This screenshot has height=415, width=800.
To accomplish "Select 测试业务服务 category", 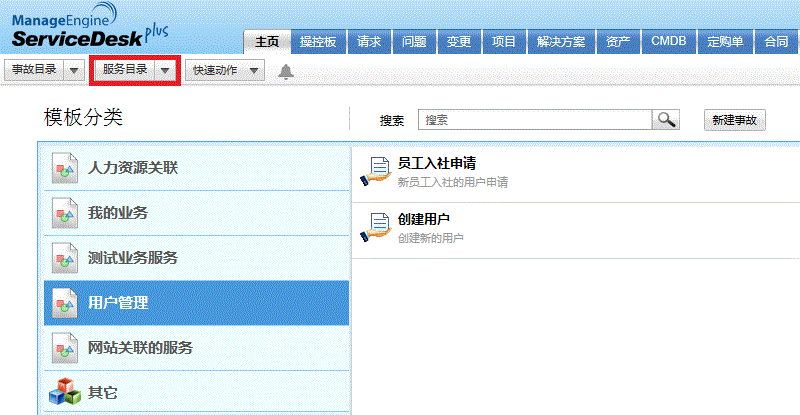I will coord(196,258).
